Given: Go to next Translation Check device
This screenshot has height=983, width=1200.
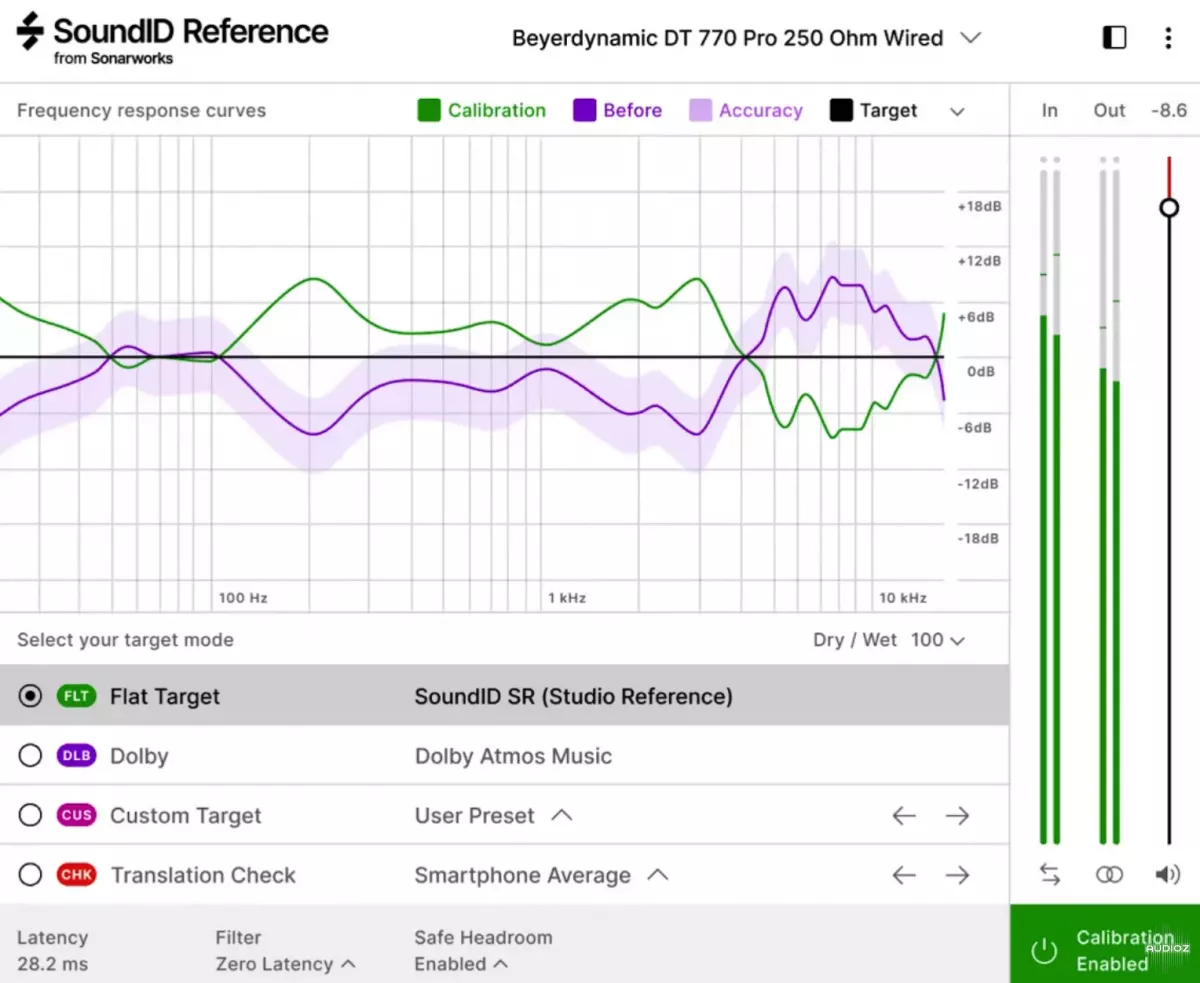Looking at the screenshot, I should [x=958, y=875].
